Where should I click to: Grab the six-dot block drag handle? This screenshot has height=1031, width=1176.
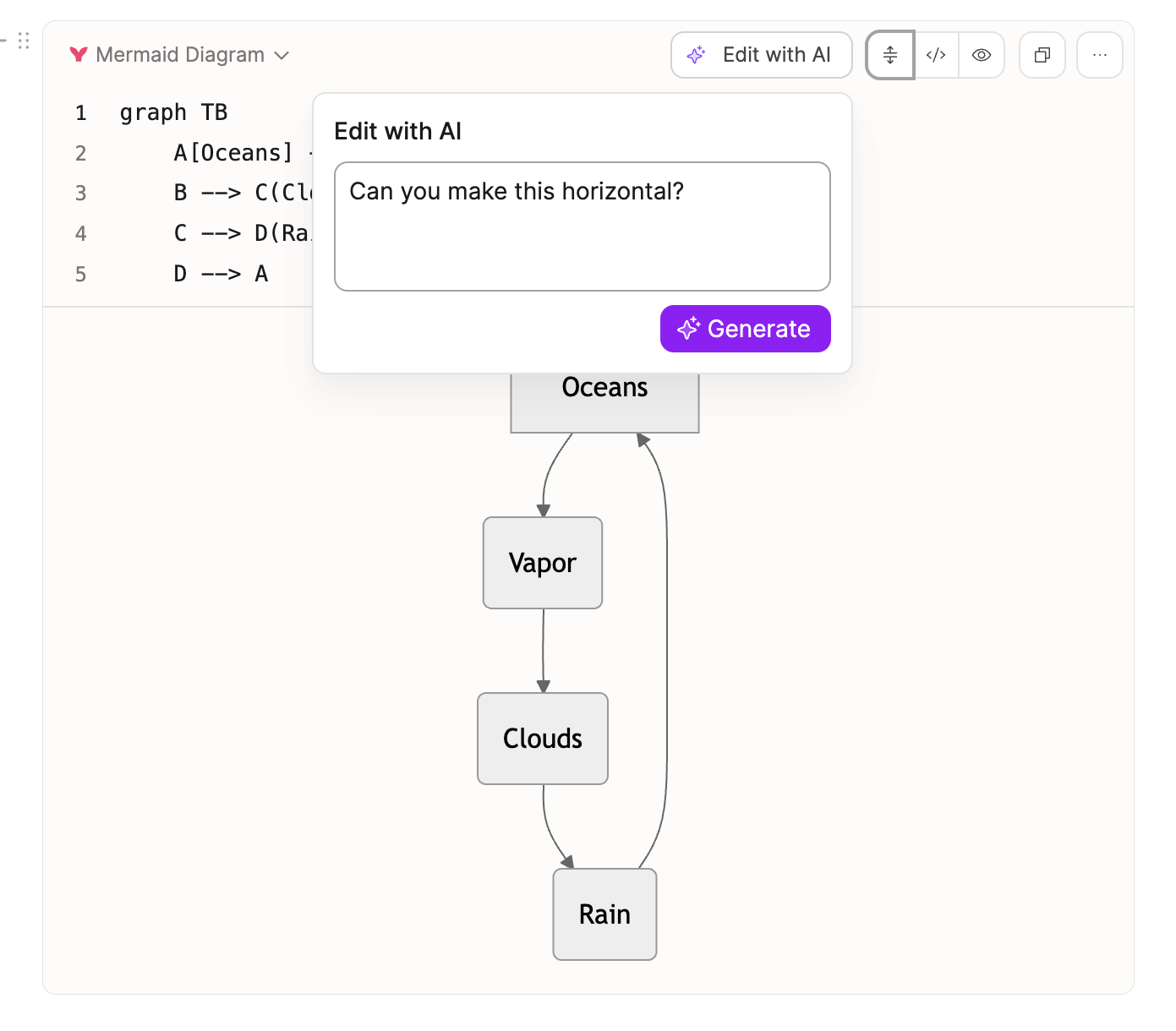click(24, 41)
